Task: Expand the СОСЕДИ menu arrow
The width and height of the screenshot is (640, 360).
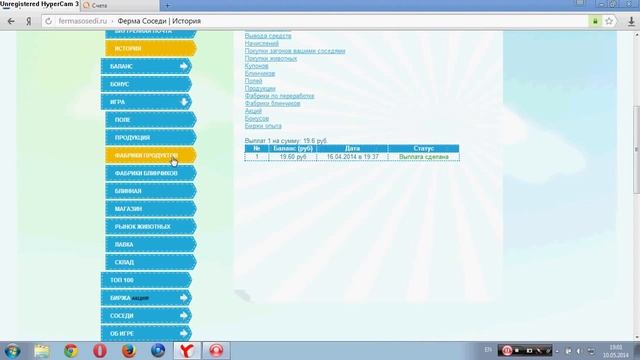Action: tap(184, 316)
